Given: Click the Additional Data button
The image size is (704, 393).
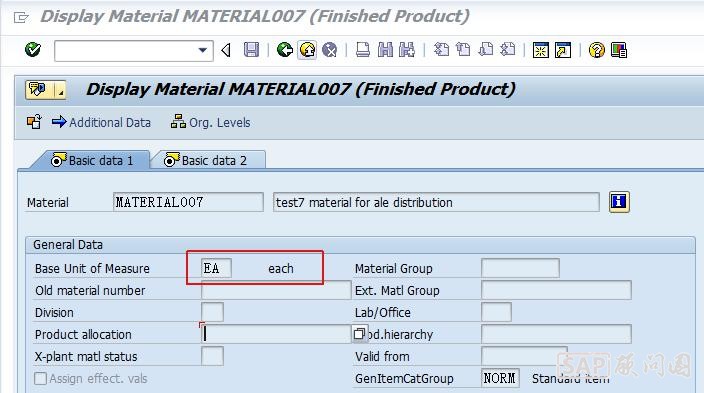Looking at the screenshot, I should point(101,123).
